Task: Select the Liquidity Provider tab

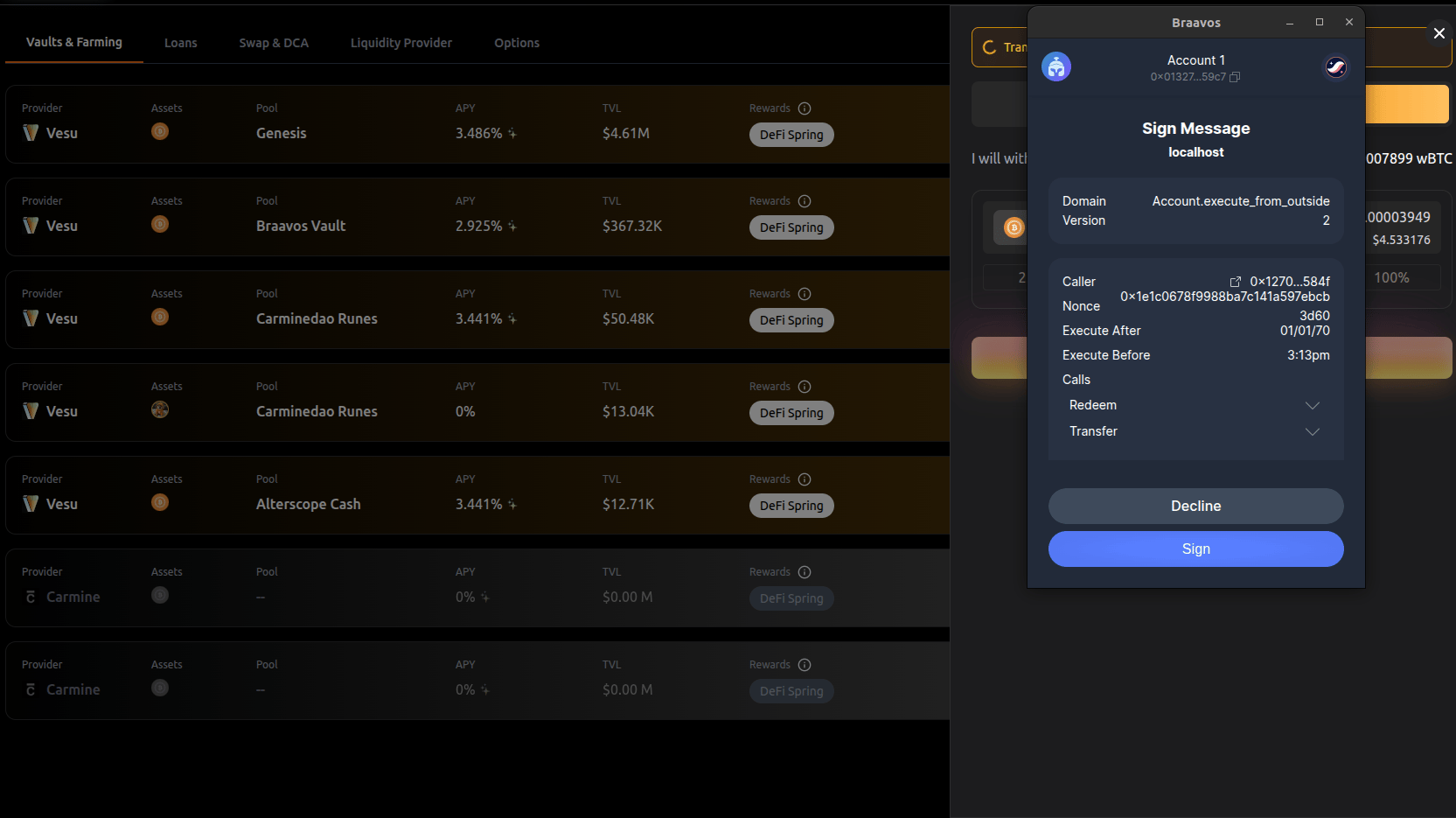Action: click(401, 43)
